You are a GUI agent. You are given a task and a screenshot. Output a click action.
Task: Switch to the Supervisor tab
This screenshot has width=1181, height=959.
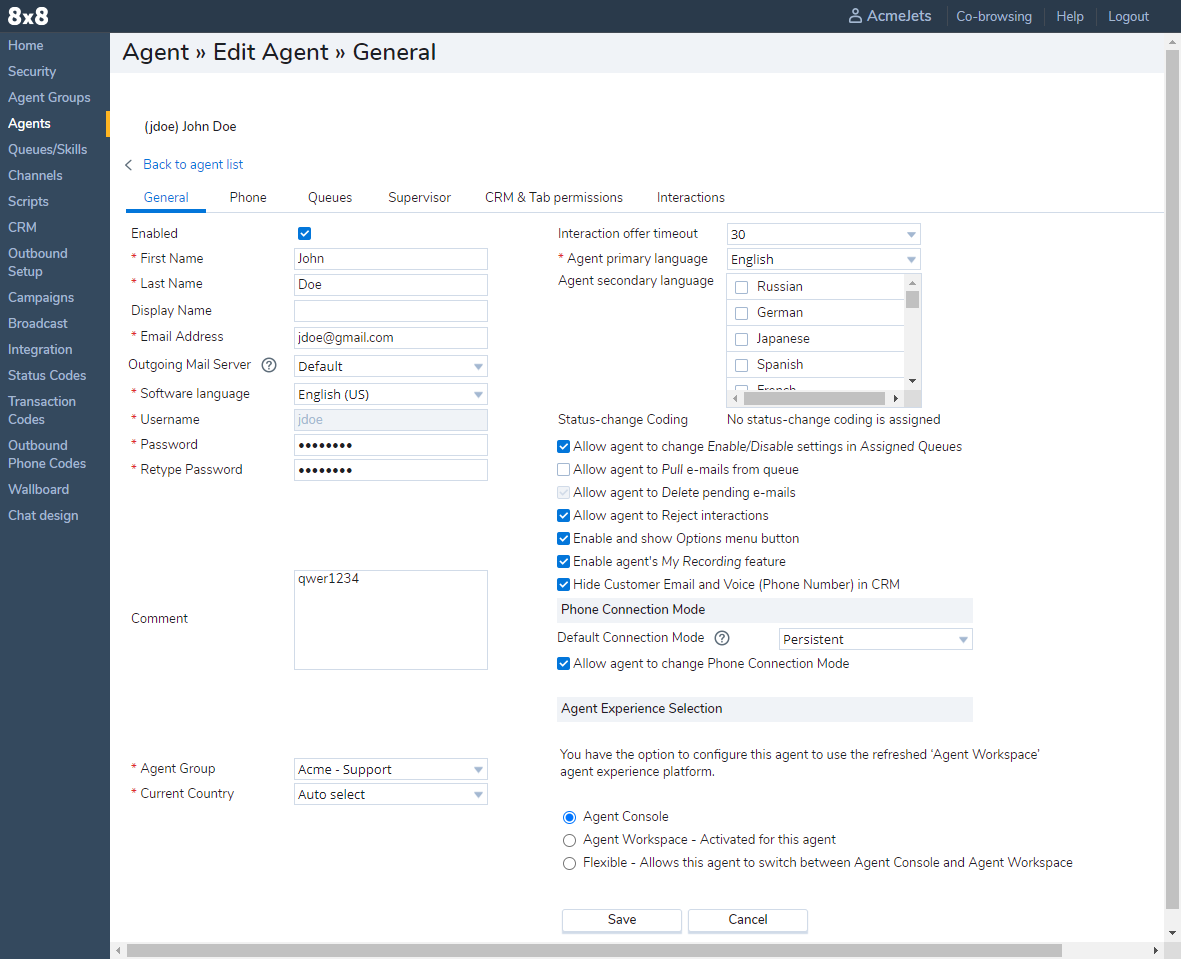pyautogui.click(x=420, y=197)
